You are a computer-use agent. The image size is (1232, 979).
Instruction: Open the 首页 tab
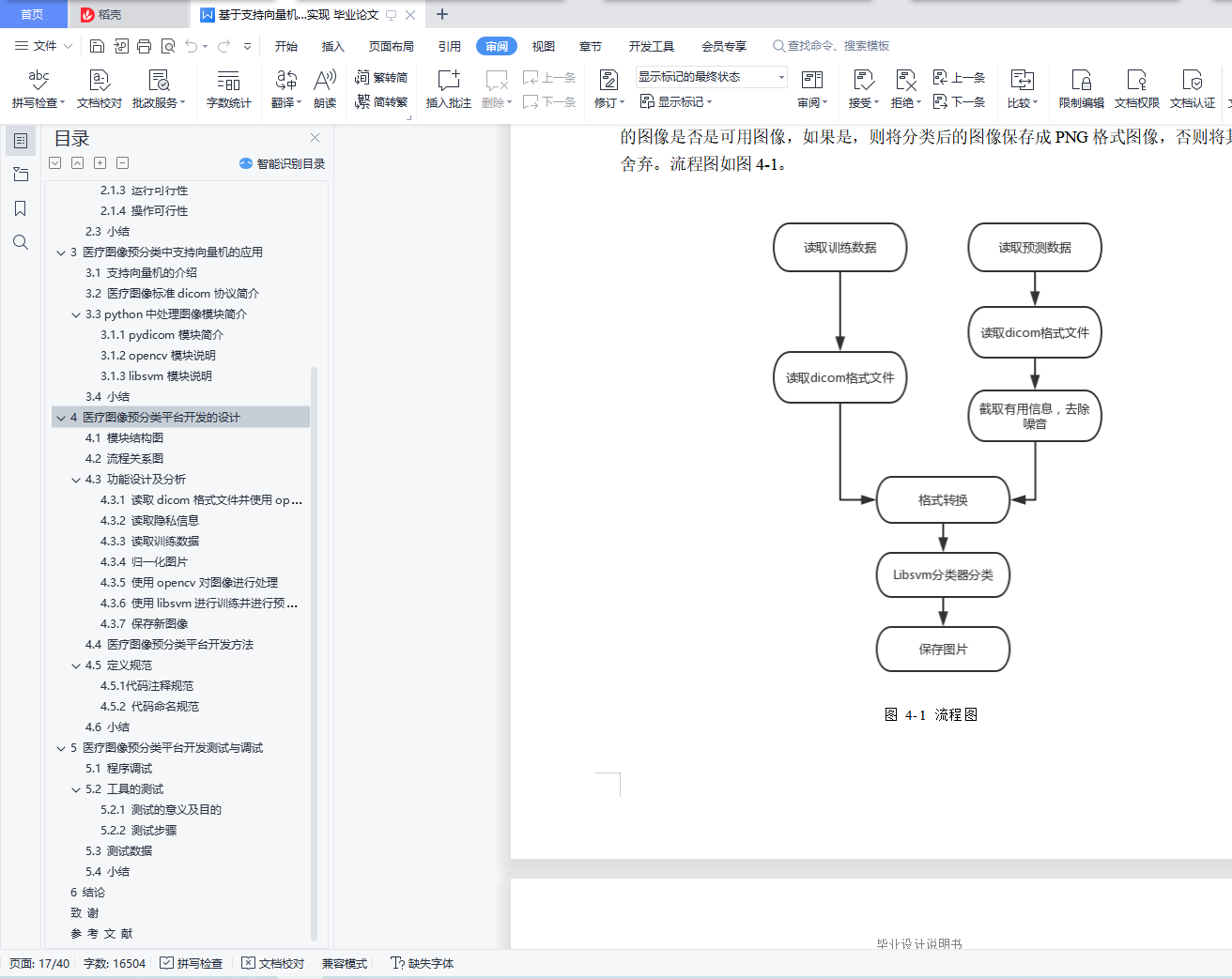tap(33, 14)
